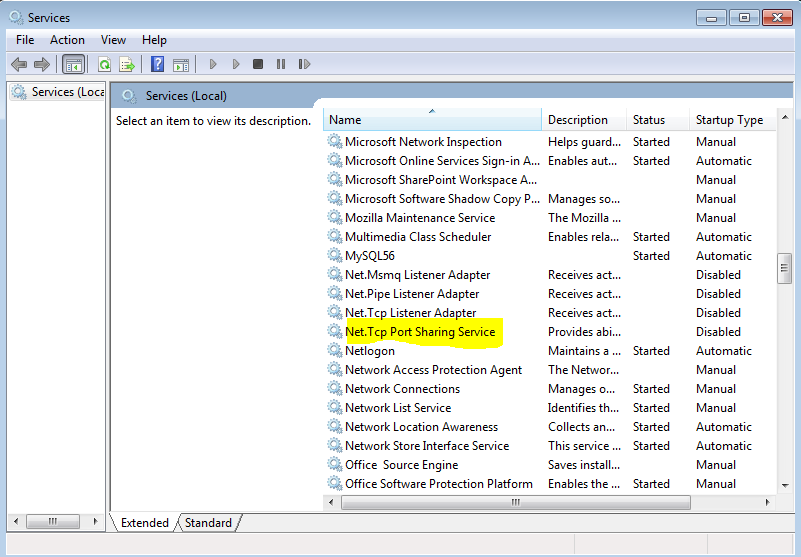This screenshot has height=557, width=801.
Task: Select Net.Msmq Listener Adapter service
Action: tap(417, 275)
